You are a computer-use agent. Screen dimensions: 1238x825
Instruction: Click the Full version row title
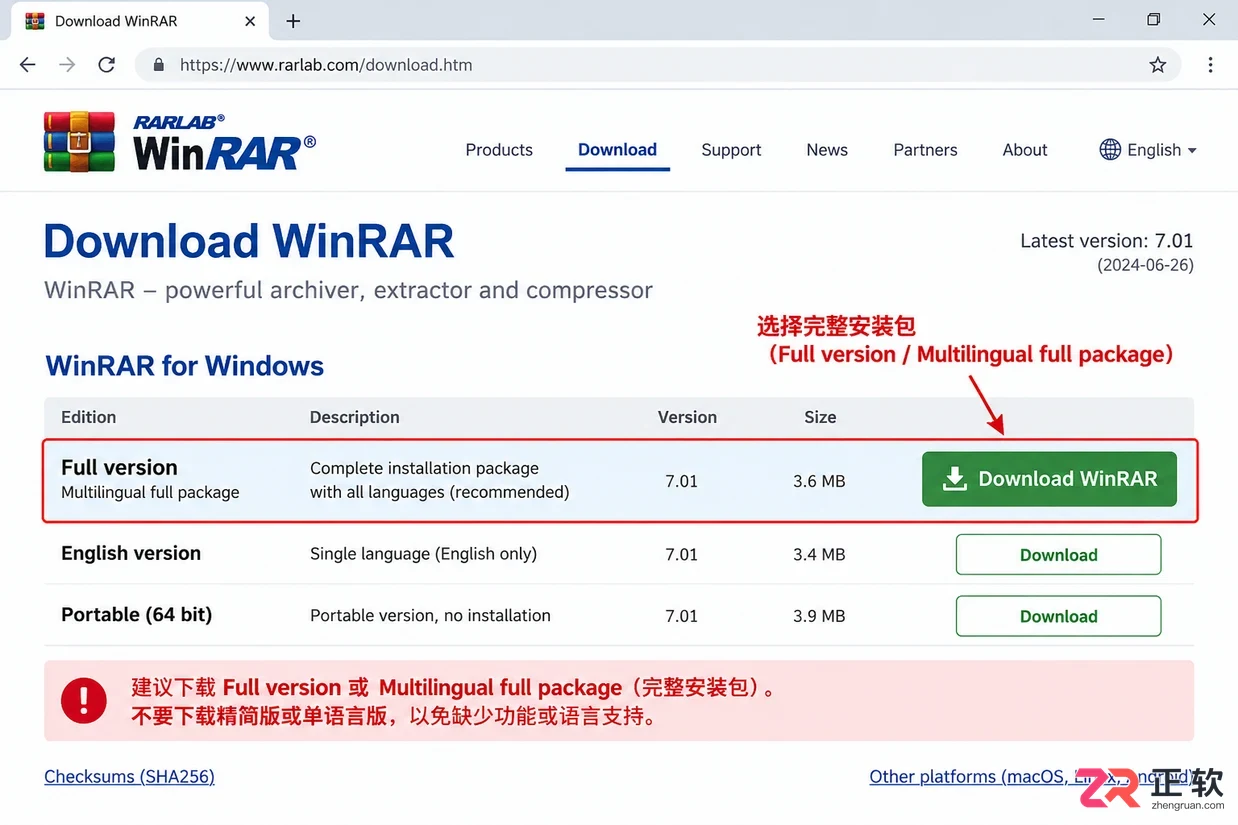[x=119, y=467]
